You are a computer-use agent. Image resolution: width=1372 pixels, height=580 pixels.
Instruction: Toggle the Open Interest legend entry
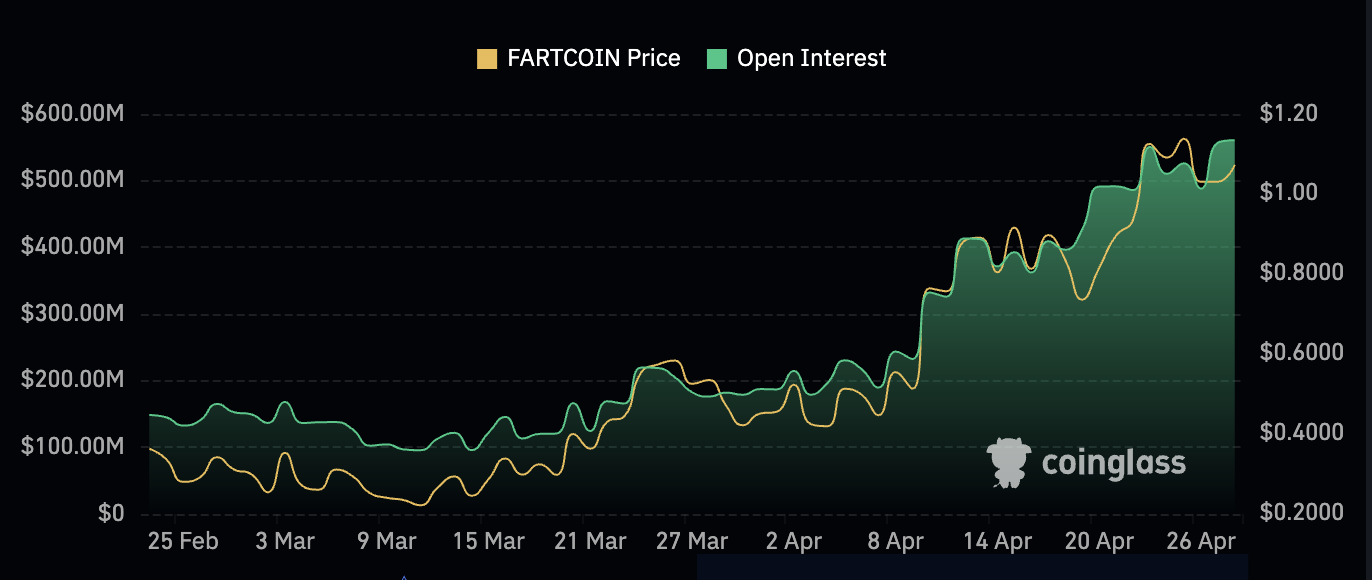[797, 59]
